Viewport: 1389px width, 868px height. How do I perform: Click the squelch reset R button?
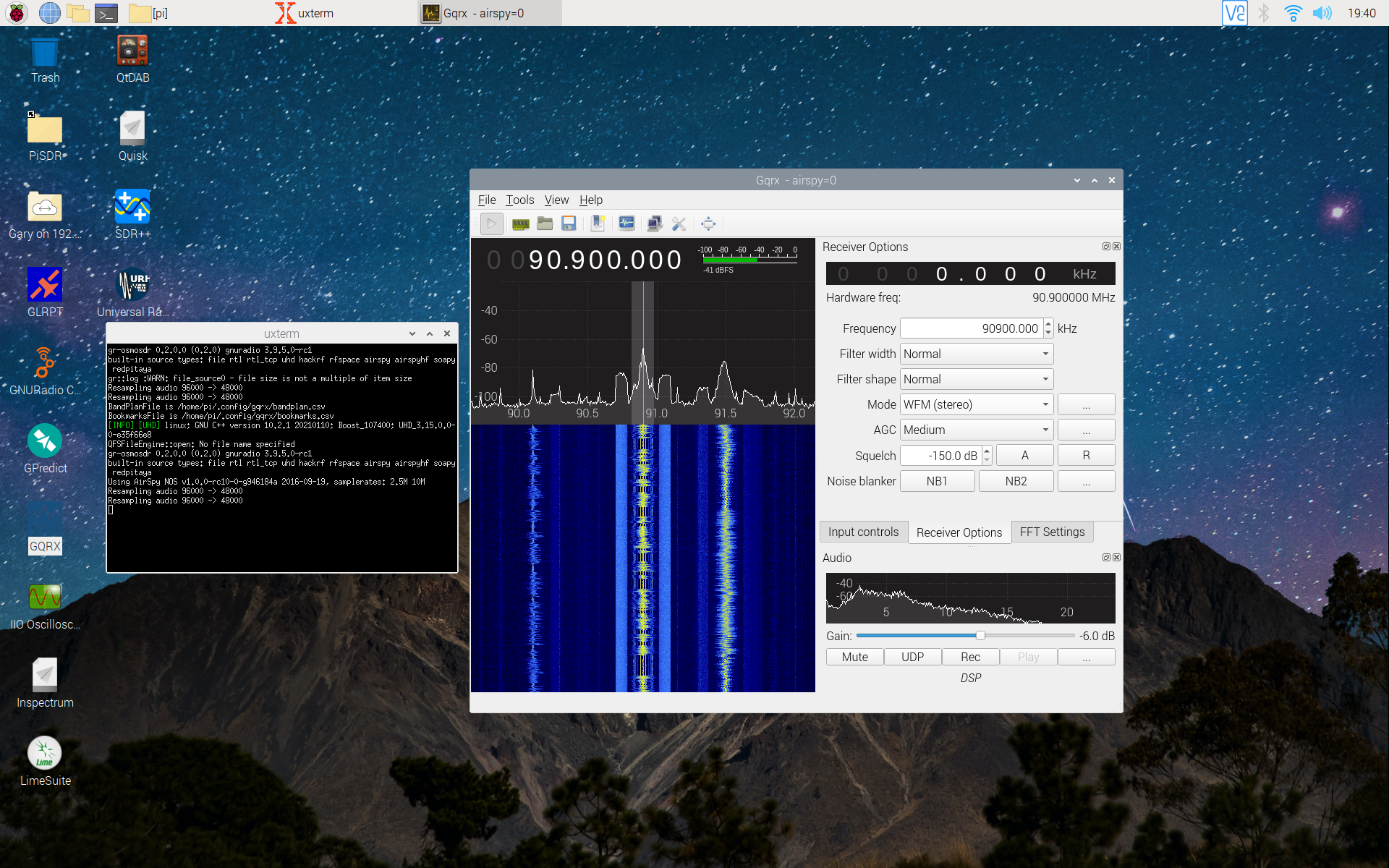tap(1086, 455)
